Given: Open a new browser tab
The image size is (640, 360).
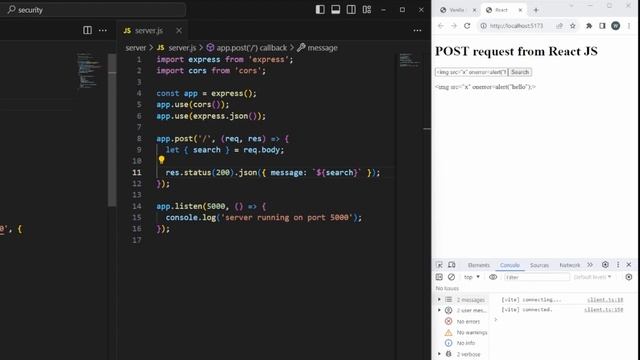Looking at the screenshot, I should point(536,10).
